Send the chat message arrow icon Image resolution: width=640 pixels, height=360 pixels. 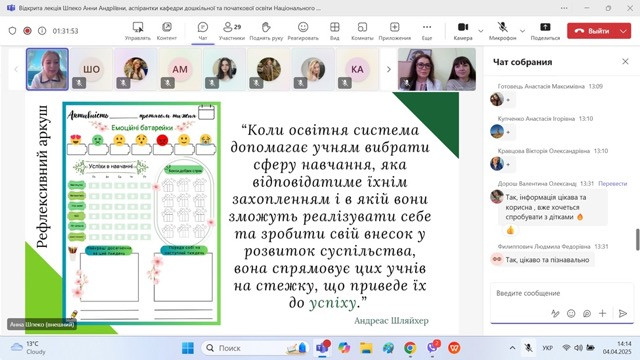[622, 313]
